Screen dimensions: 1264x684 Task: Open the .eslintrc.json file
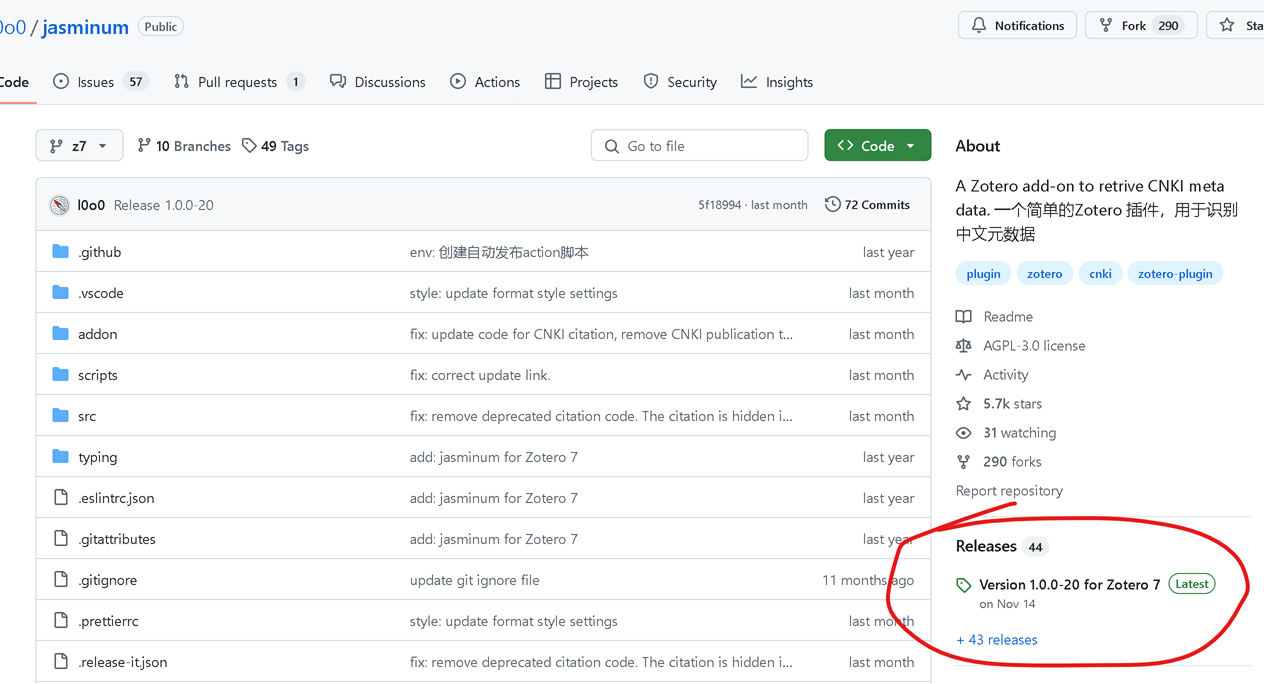[x=116, y=498]
